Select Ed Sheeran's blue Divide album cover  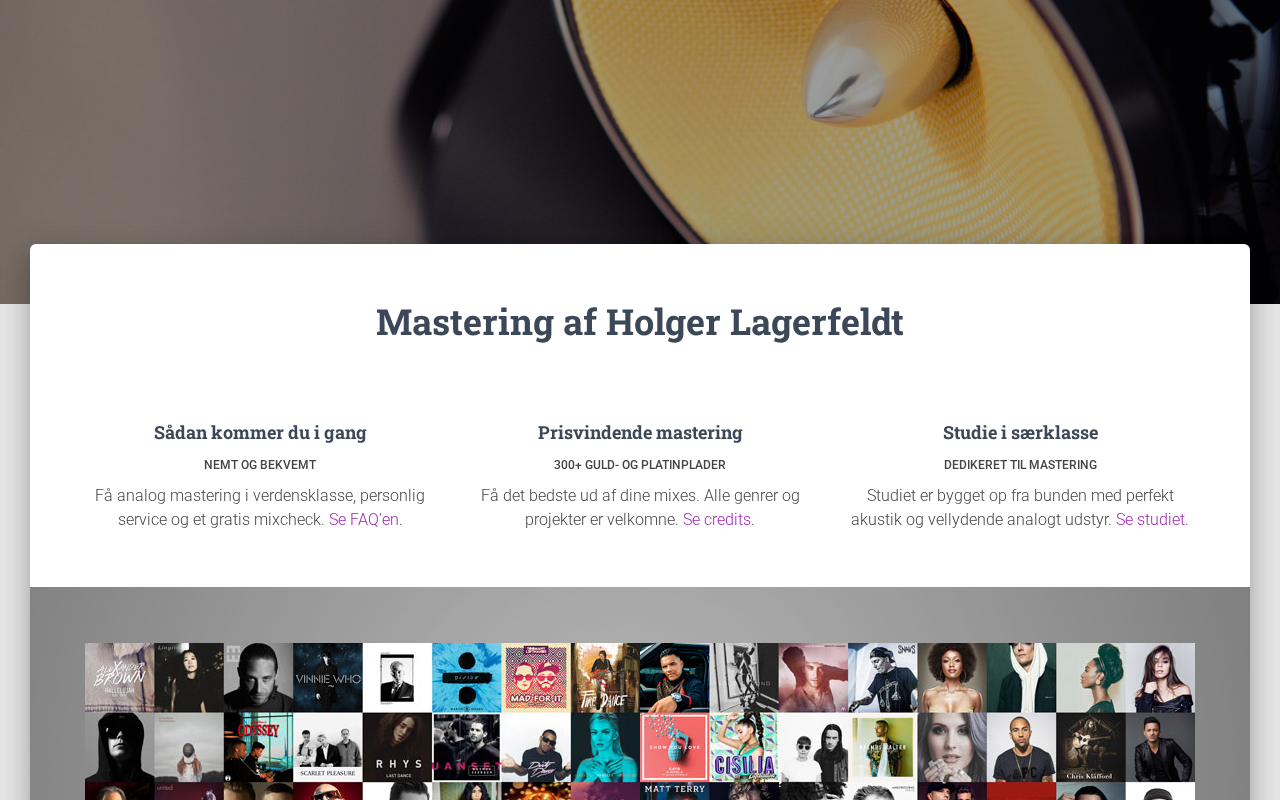pos(467,677)
